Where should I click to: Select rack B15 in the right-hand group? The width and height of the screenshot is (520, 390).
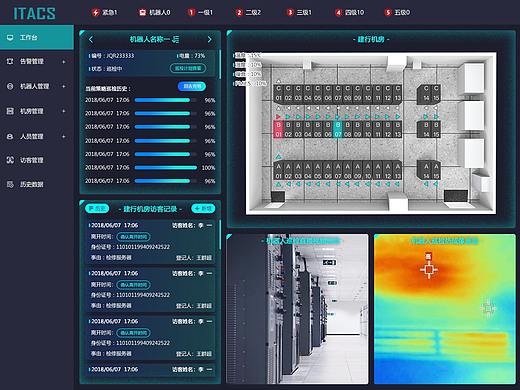[436, 130]
